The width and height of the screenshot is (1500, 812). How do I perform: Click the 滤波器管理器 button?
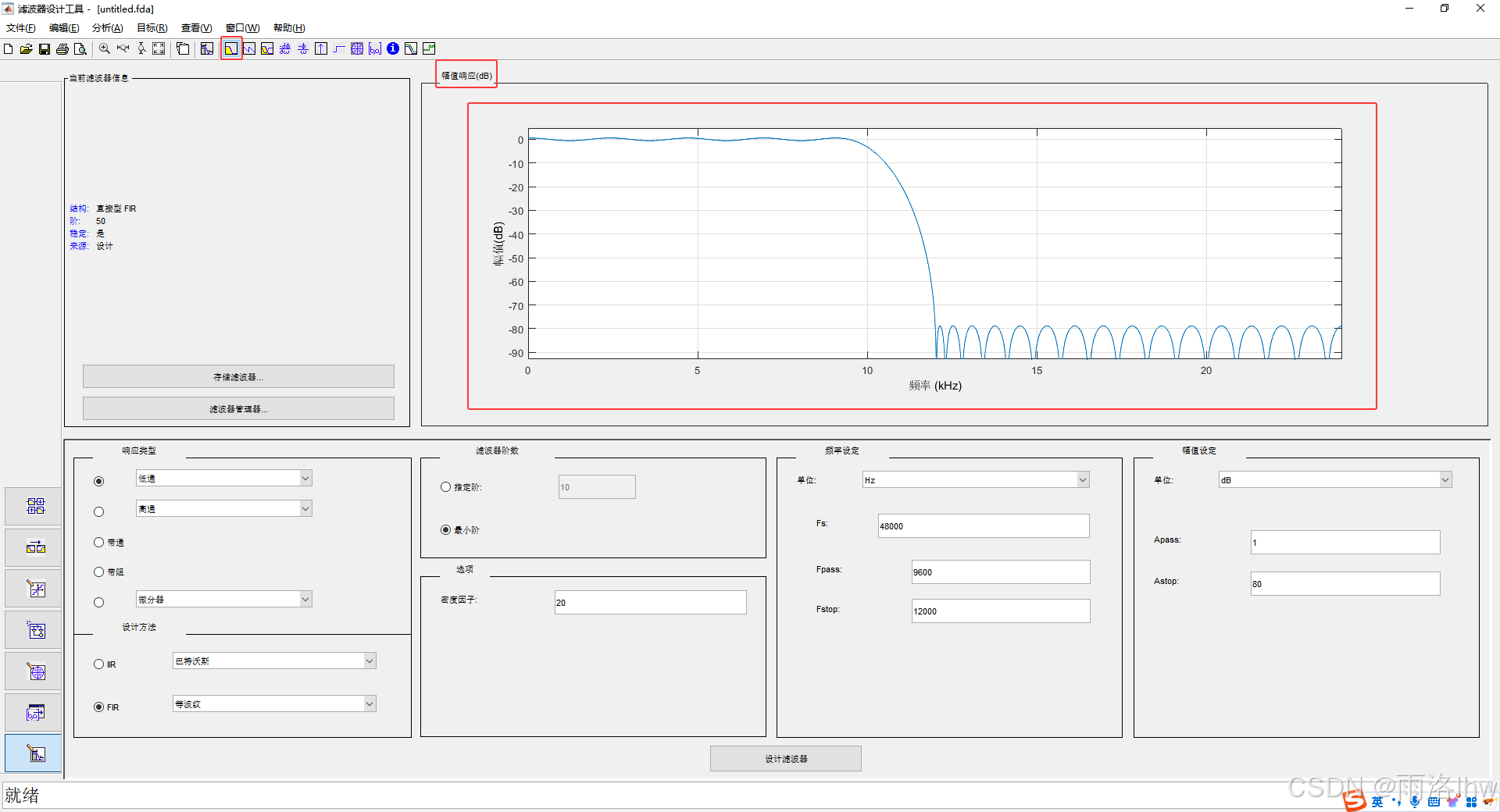pos(238,409)
